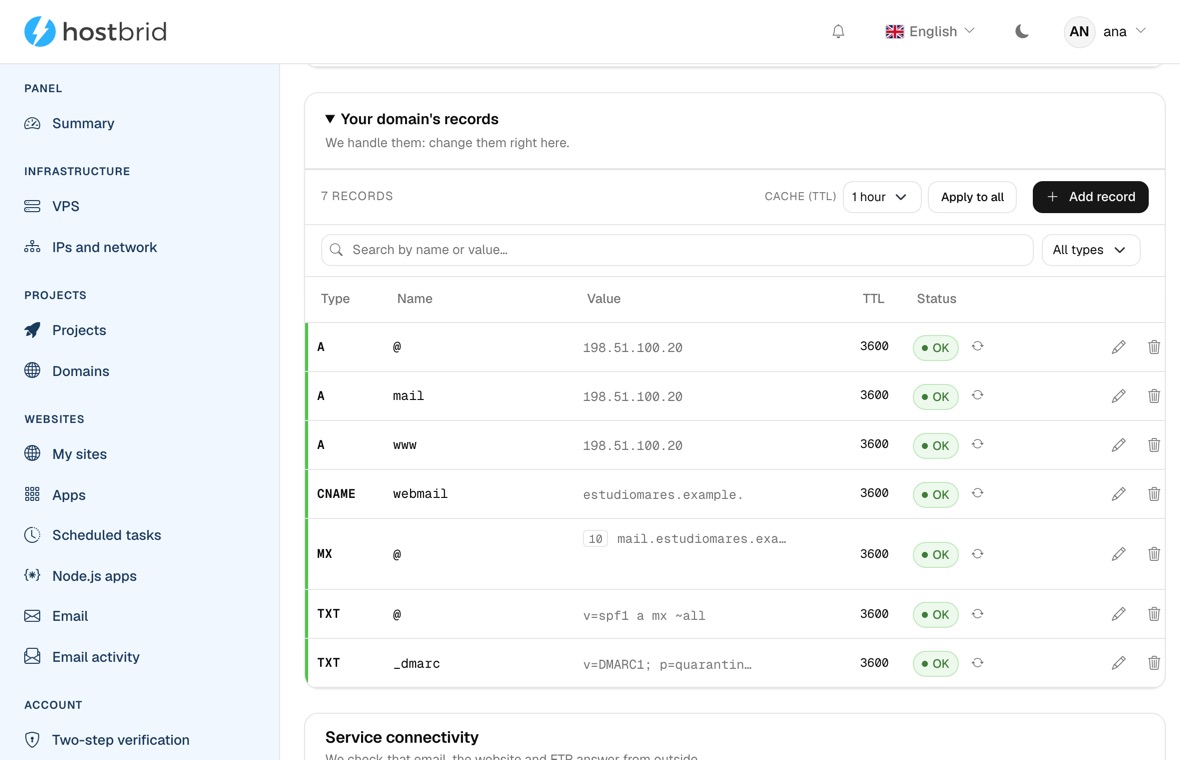The height and width of the screenshot is (760, 1180).
Task: Click the Type column header
Action: click(335, 299)
